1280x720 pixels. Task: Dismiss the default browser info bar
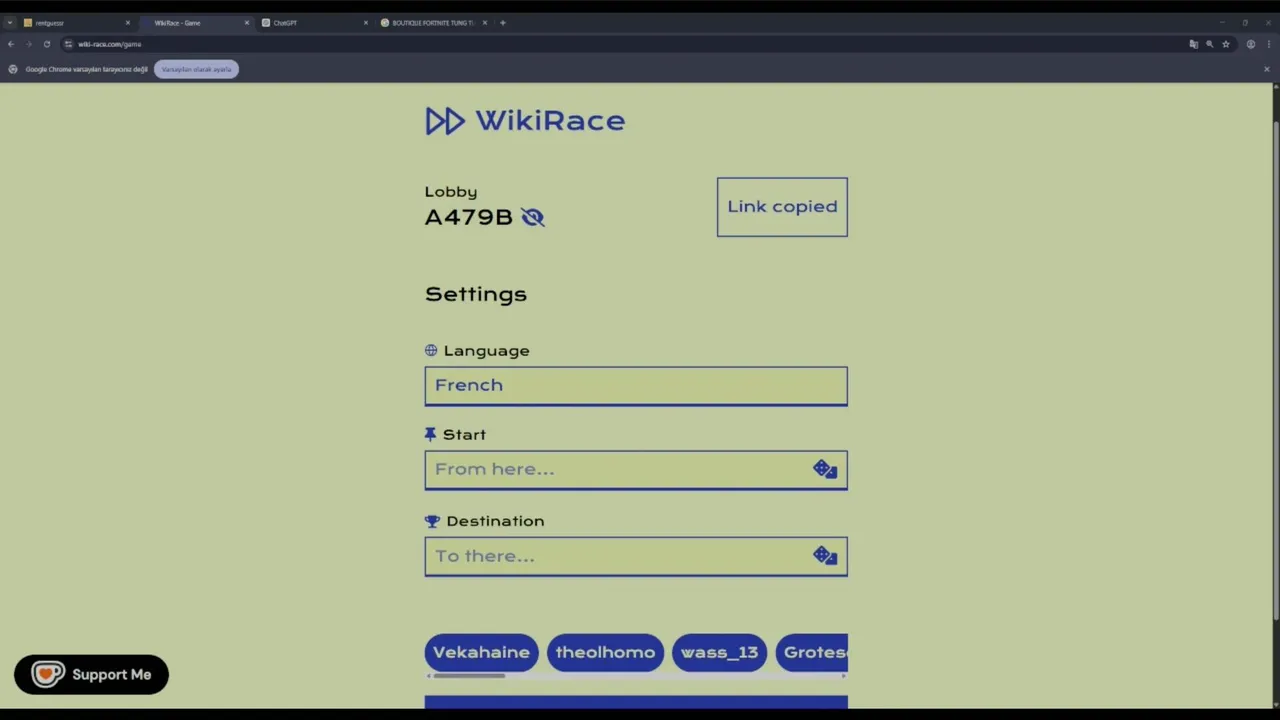click(1266, 69)
